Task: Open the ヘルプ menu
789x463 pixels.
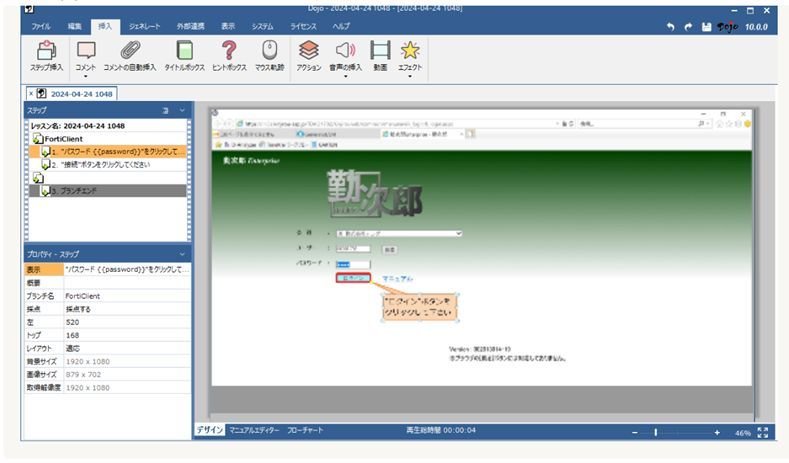Action: 341,26
